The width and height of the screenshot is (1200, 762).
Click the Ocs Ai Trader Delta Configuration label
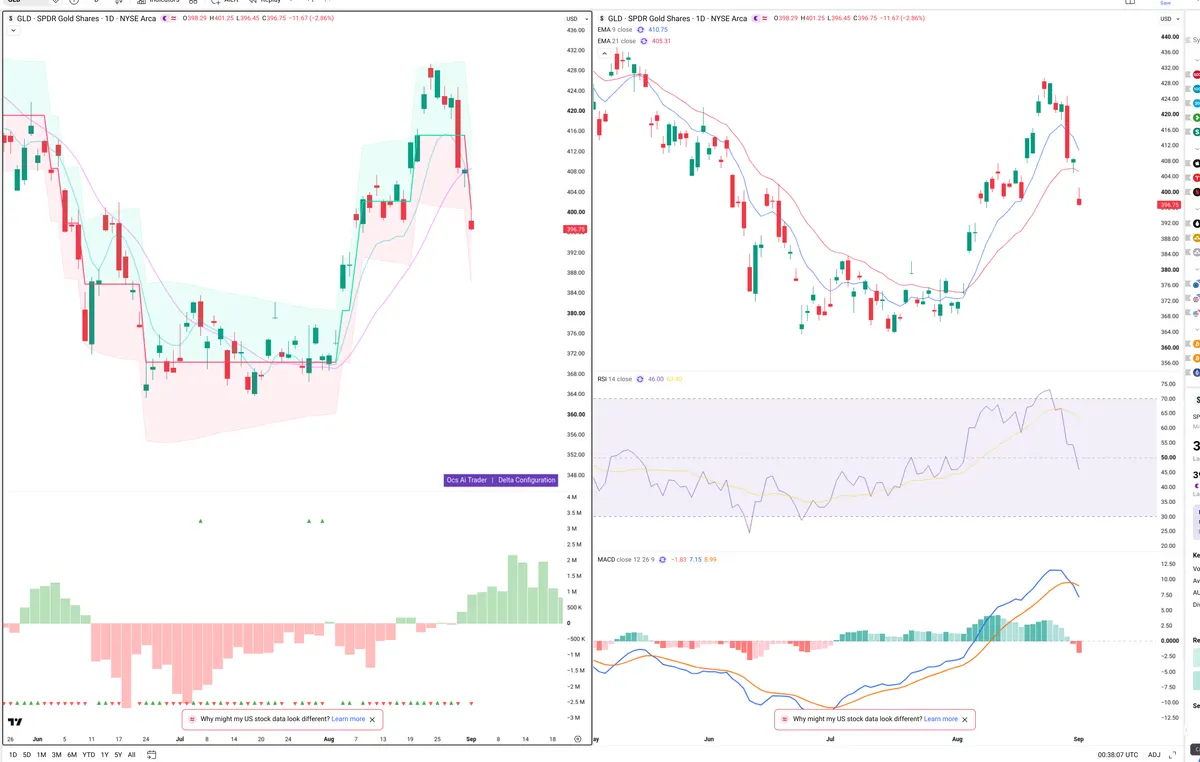coord(500,480)
